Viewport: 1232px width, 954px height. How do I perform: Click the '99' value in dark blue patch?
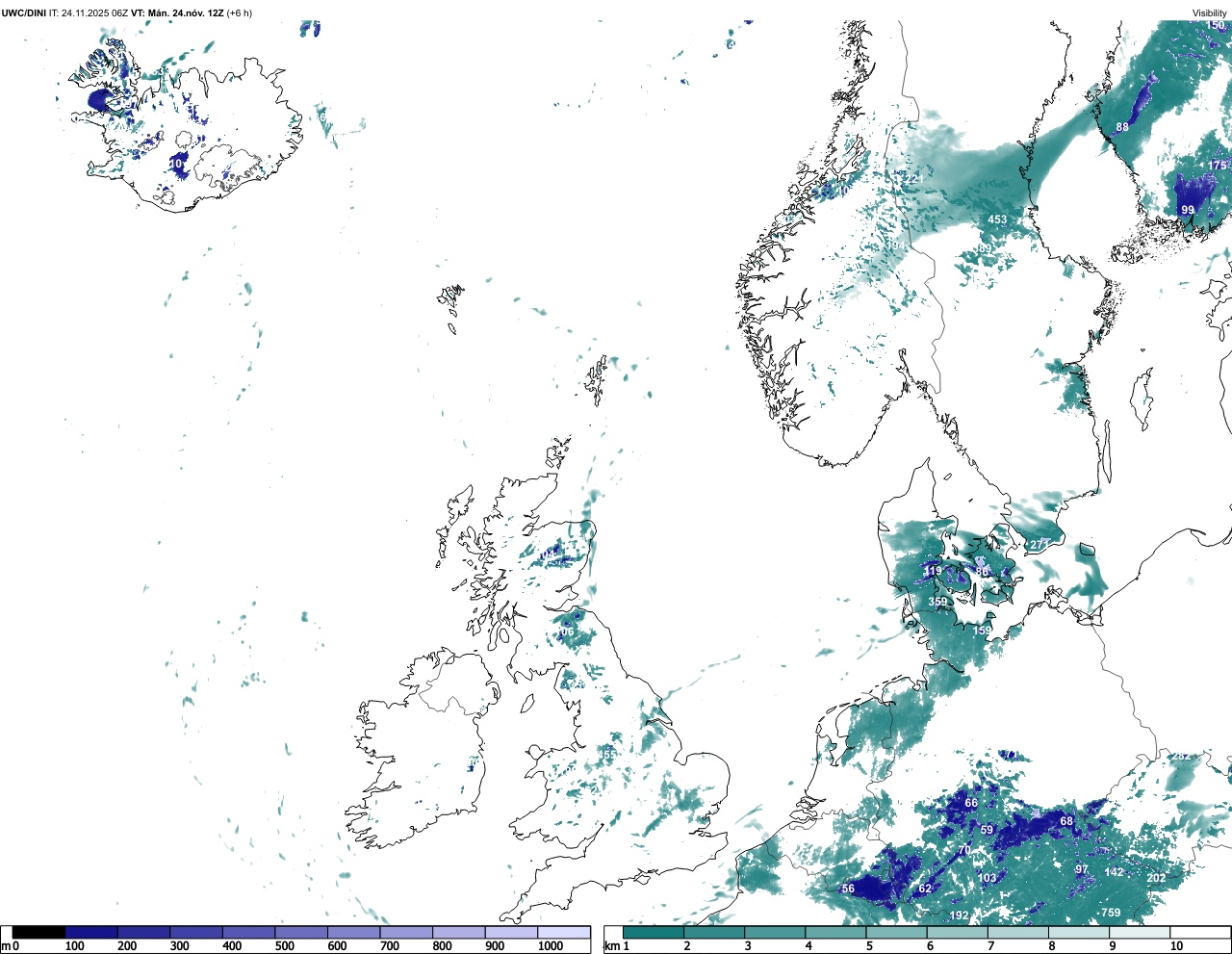click(x=1188, y=210)
